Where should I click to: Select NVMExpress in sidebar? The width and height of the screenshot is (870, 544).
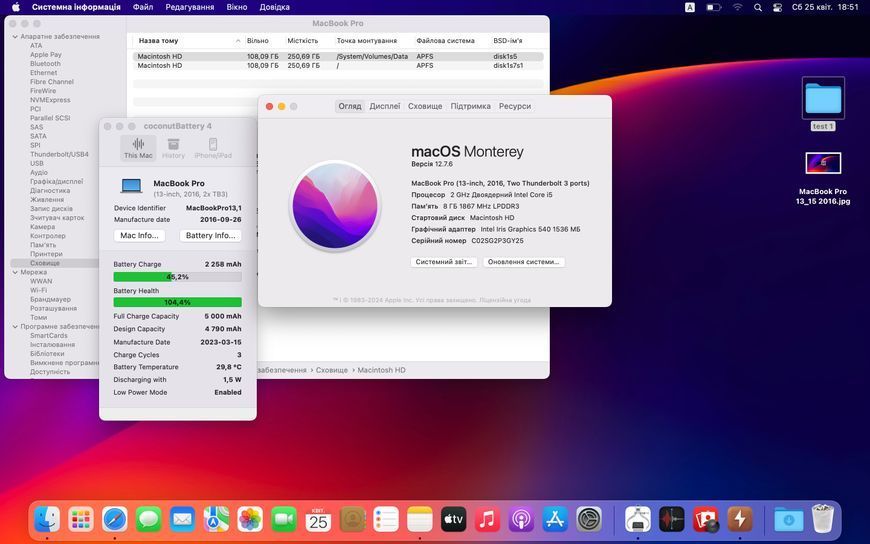click(50, 100)
